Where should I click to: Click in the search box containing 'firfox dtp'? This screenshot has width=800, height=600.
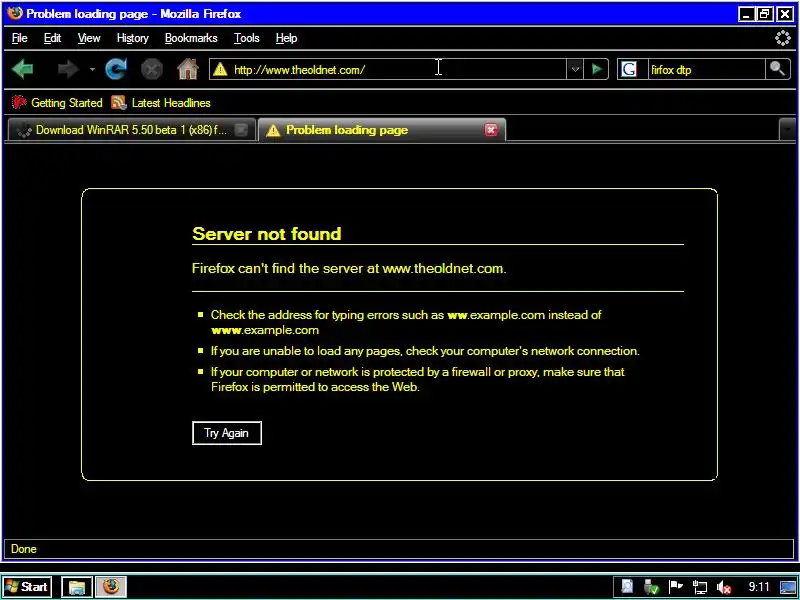tap(707, 69)
